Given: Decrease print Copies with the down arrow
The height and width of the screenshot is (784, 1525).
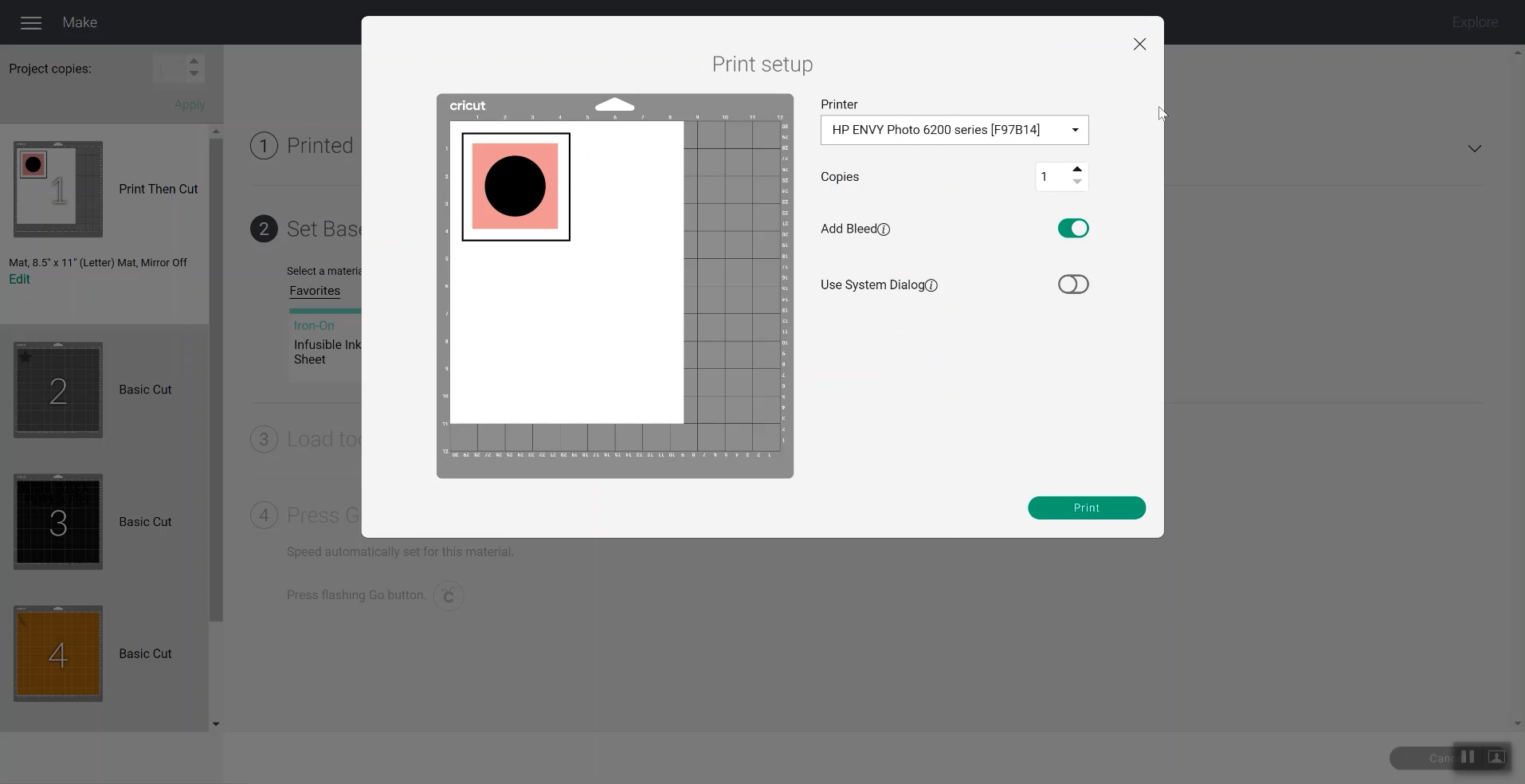Looking at the screenshot, I should (1077, 182).
